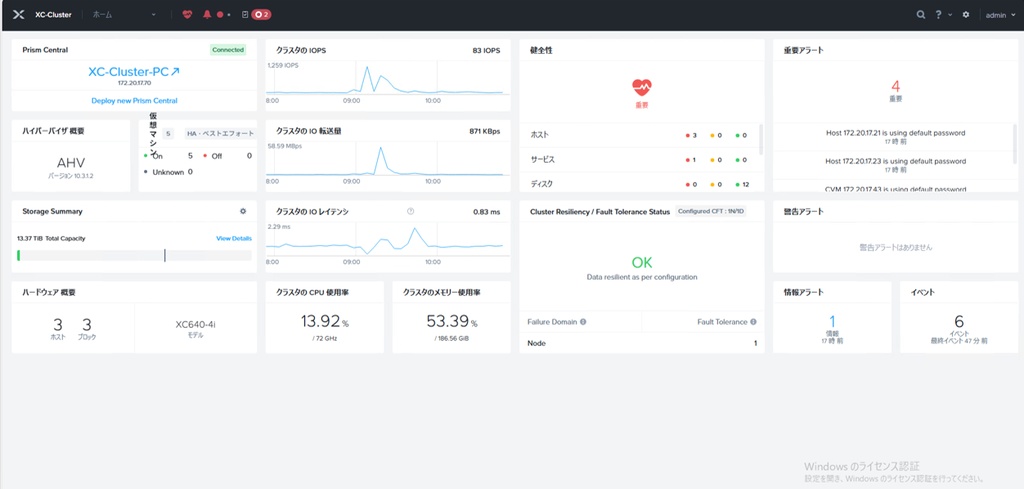This screenshot has width=1024, height=489.
Task: Click the search magnifier icon
Action: click(921, 15)
